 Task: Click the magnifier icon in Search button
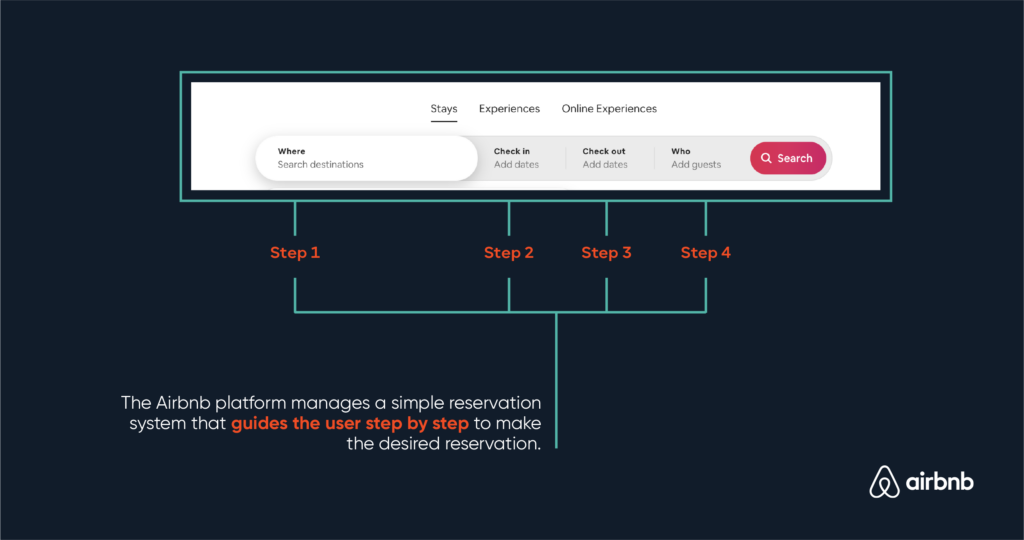point(766,158)
